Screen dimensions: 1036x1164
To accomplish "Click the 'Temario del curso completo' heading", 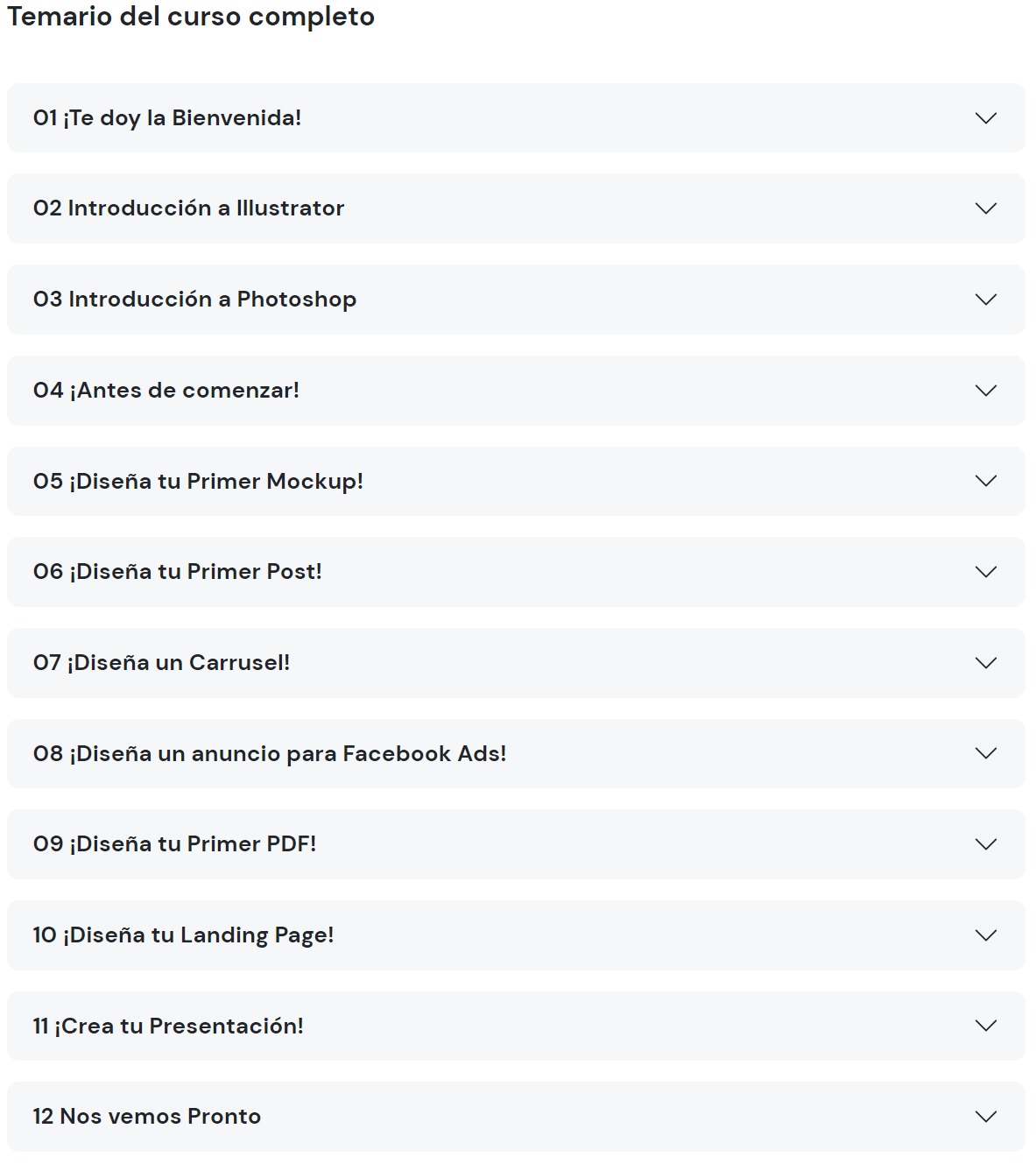I will 191,17.
